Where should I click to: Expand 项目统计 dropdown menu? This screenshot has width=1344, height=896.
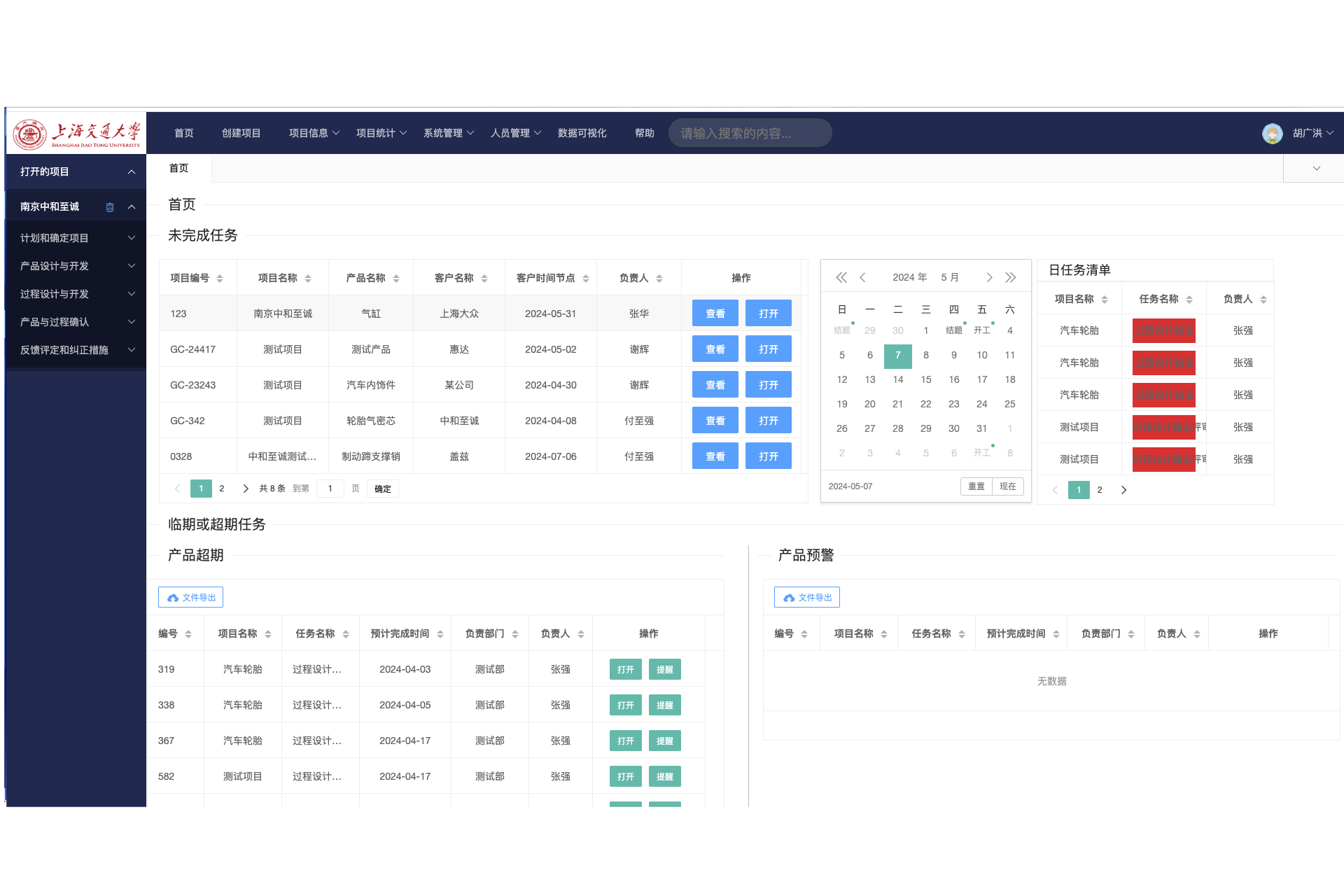coord(381,133)
